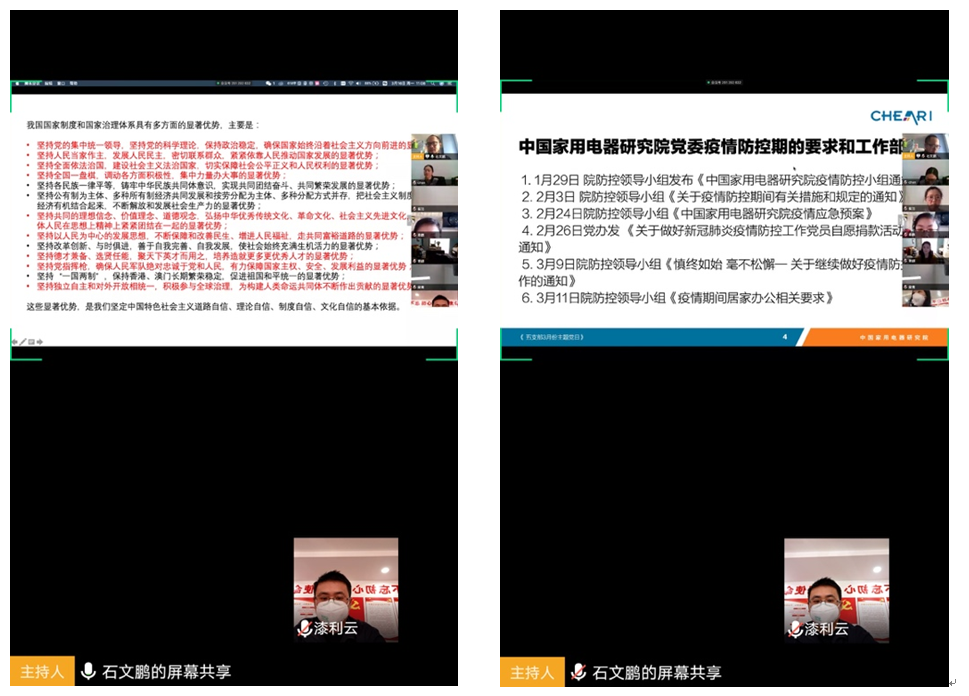Click the closing line starting 这些显著优势

click(x=214, y=307)
